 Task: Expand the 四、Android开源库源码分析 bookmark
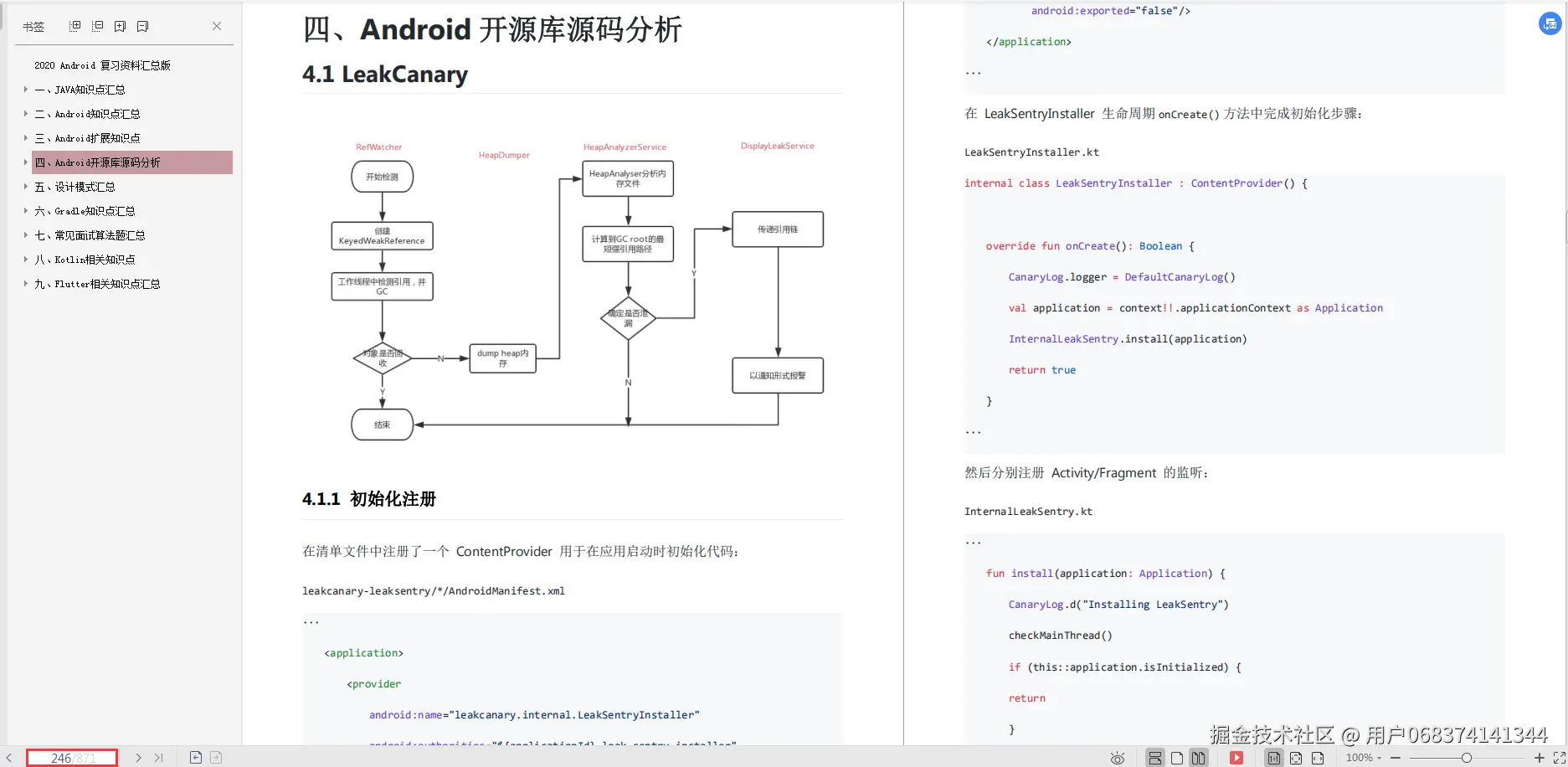tap(25, 162)
